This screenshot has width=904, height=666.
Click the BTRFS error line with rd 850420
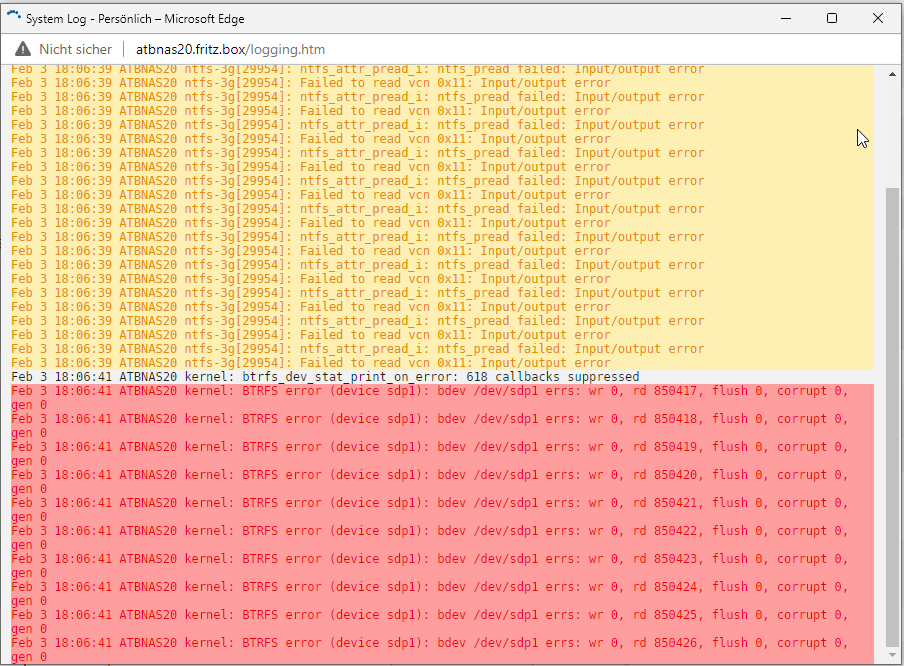(442, 481)
